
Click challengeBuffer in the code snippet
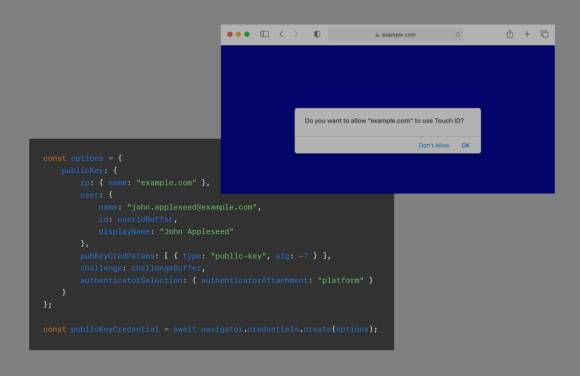click(x=166, y=268)
